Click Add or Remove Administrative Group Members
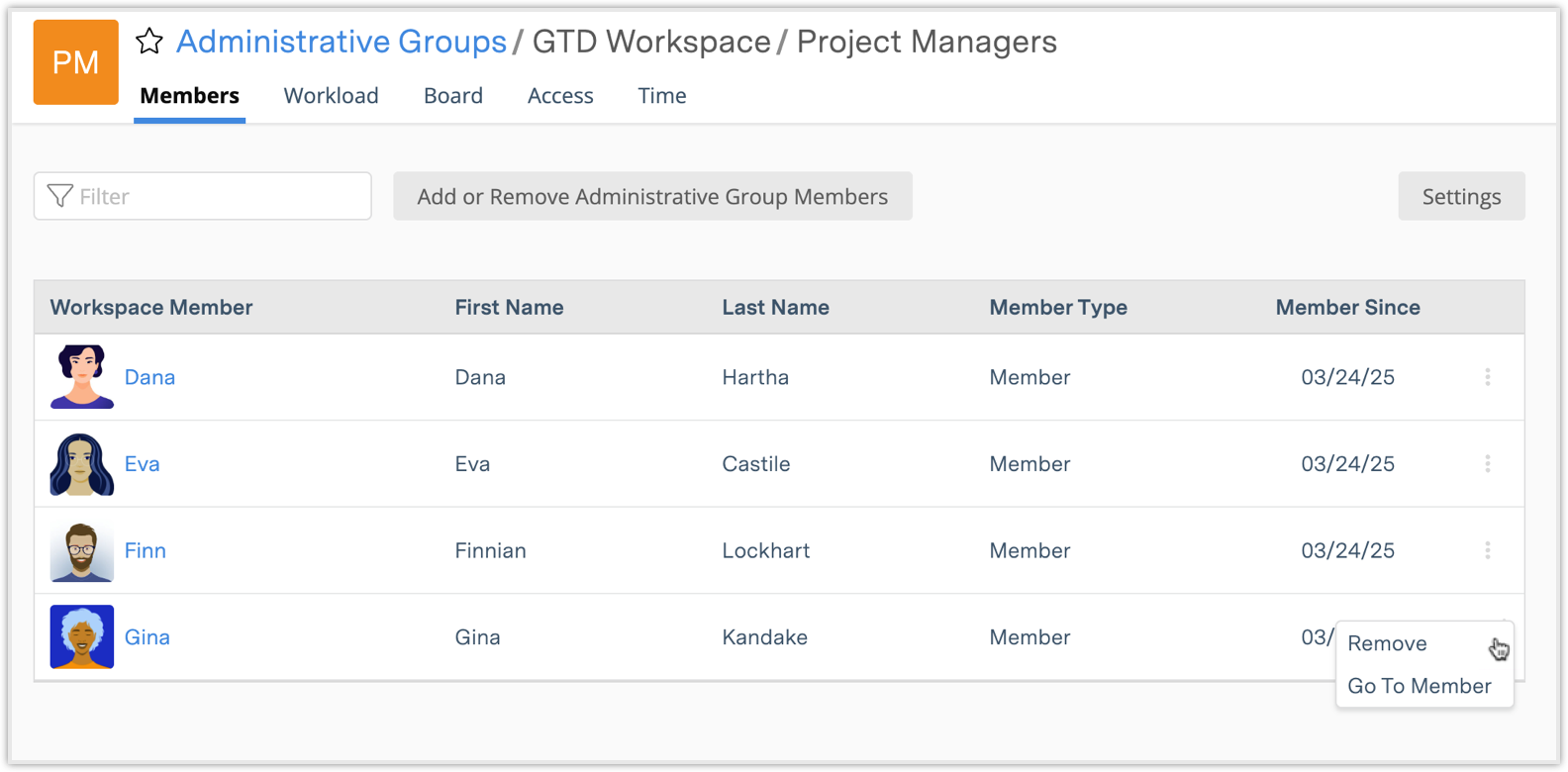Screen dimensions: 1568x772 point(652,197)
